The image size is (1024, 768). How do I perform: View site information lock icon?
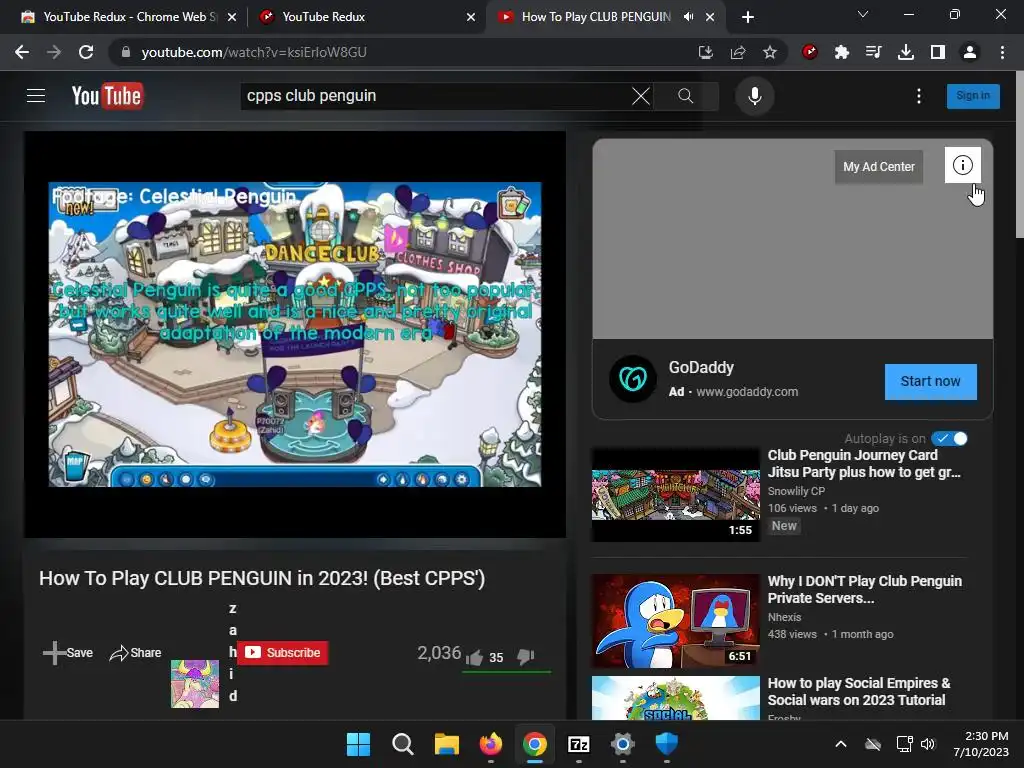coord(126,52)
